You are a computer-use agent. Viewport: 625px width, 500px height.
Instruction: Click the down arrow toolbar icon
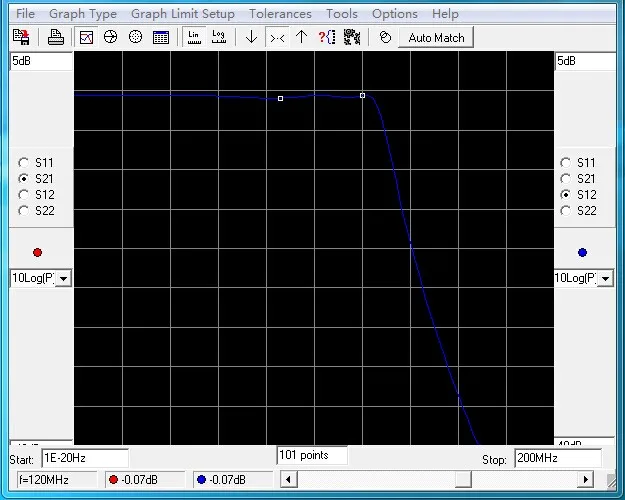(x=252, y=37)
